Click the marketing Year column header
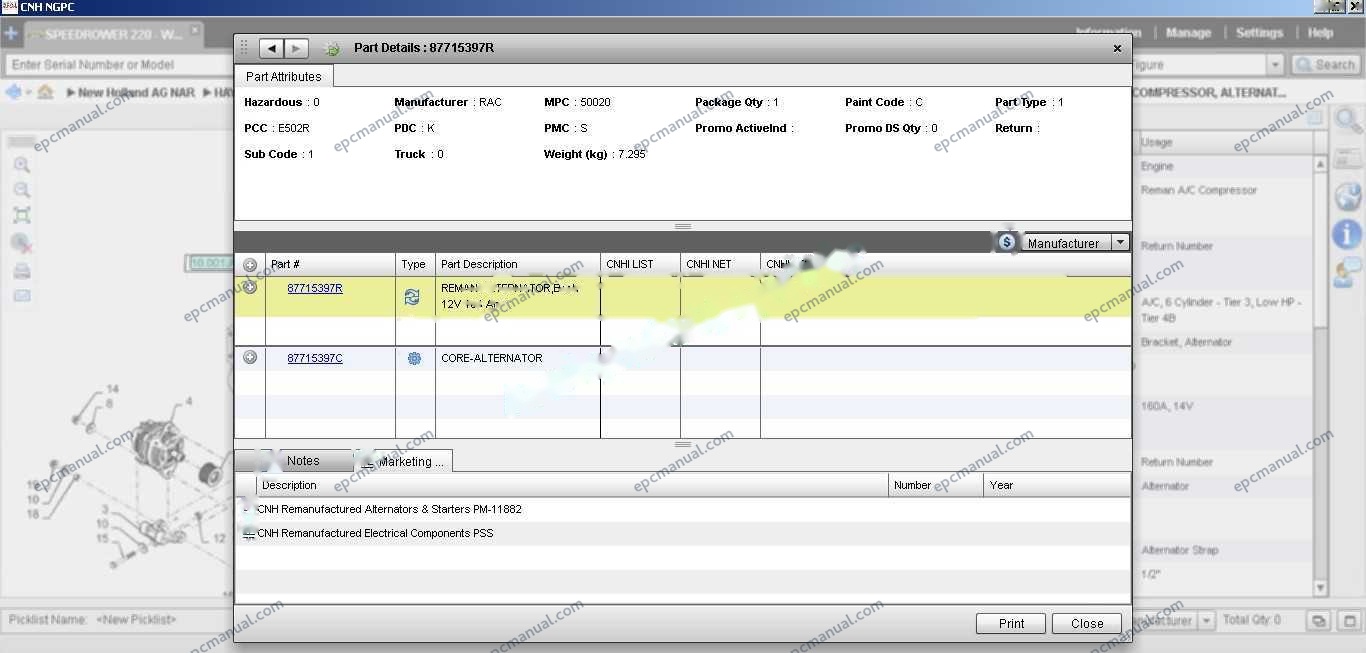The height and width of the screenshot is (653, 1366). 1057,485
